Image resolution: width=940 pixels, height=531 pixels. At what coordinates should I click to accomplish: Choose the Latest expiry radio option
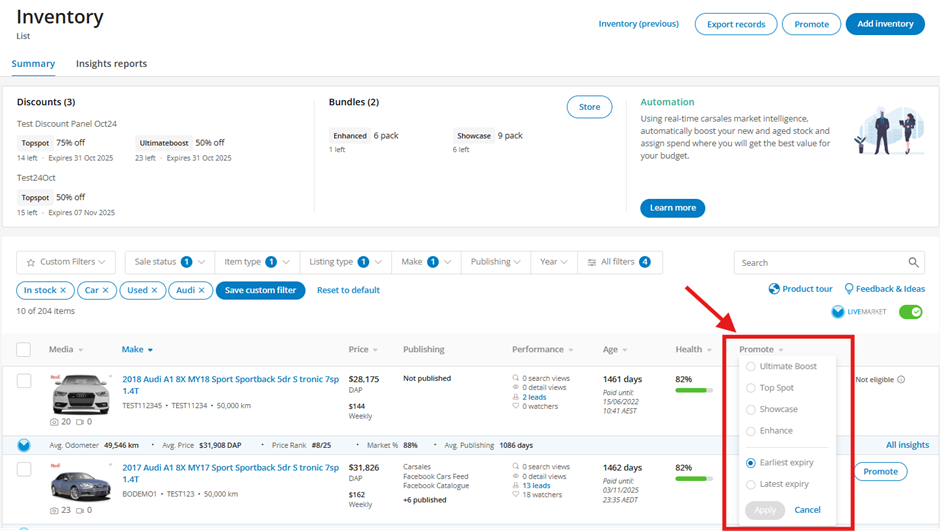[x=751, y=485]
